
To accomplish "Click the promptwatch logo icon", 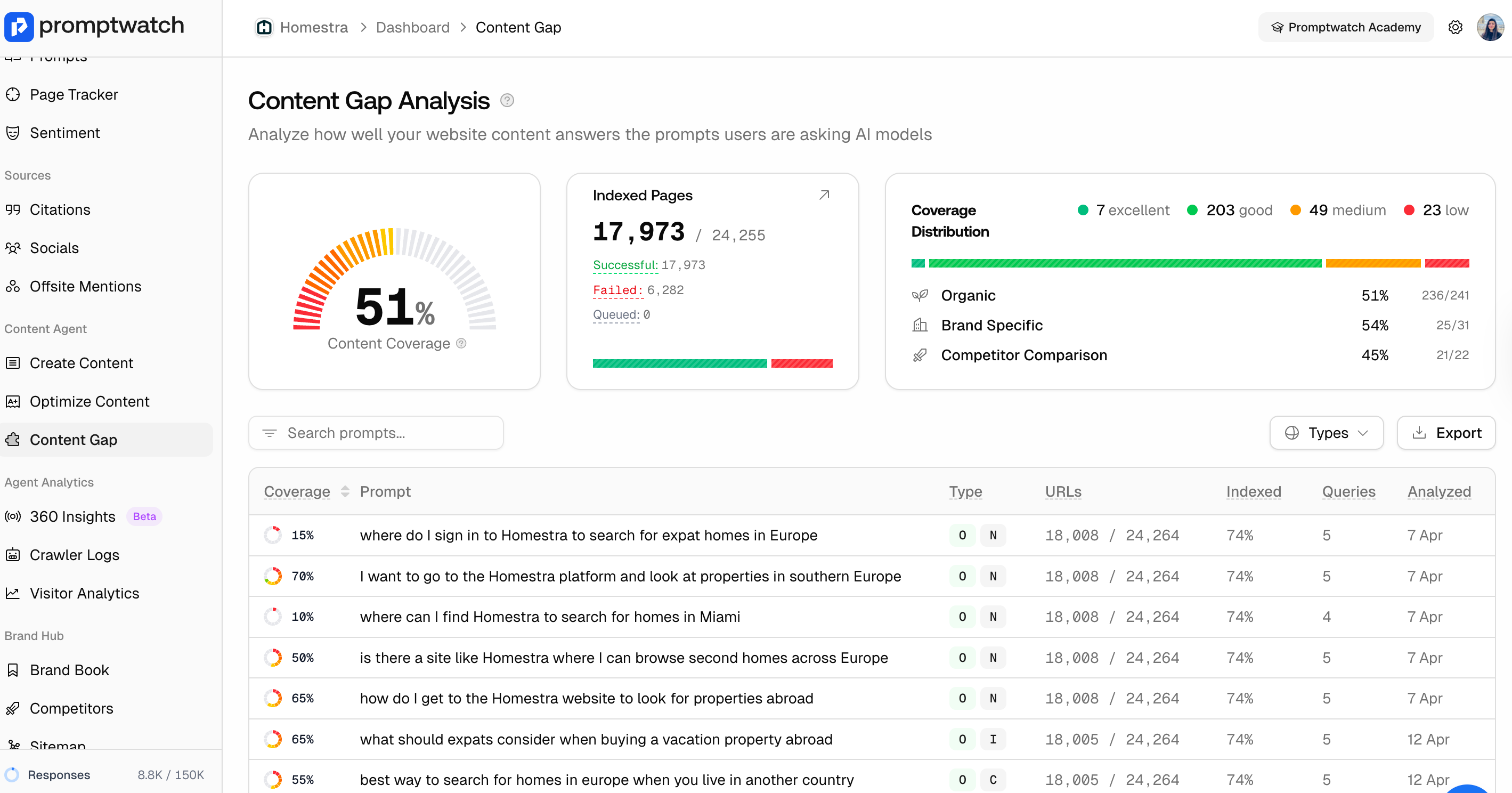I will [x=19, y=27].
